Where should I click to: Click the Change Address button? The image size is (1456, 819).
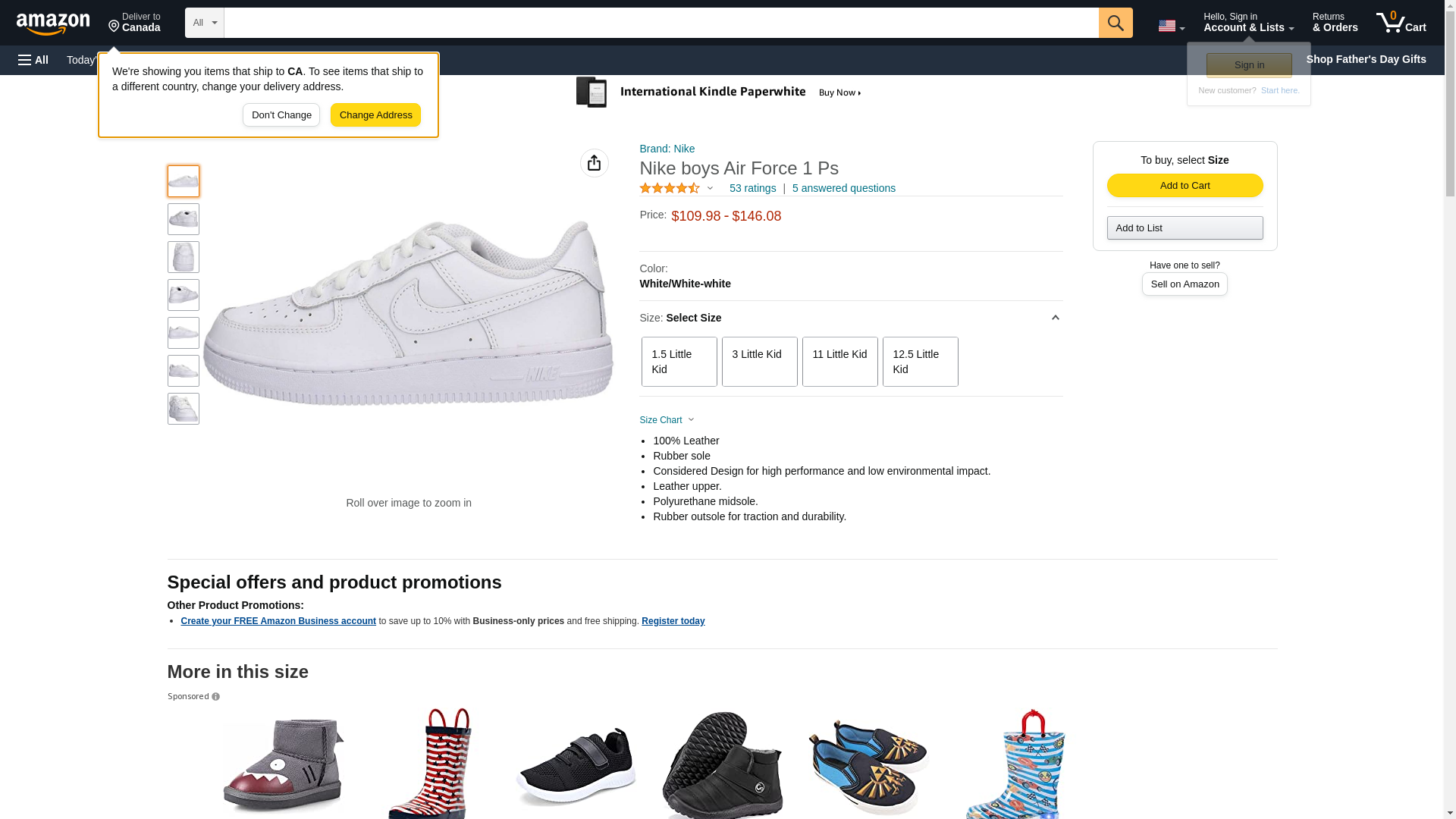click(375, 115)
